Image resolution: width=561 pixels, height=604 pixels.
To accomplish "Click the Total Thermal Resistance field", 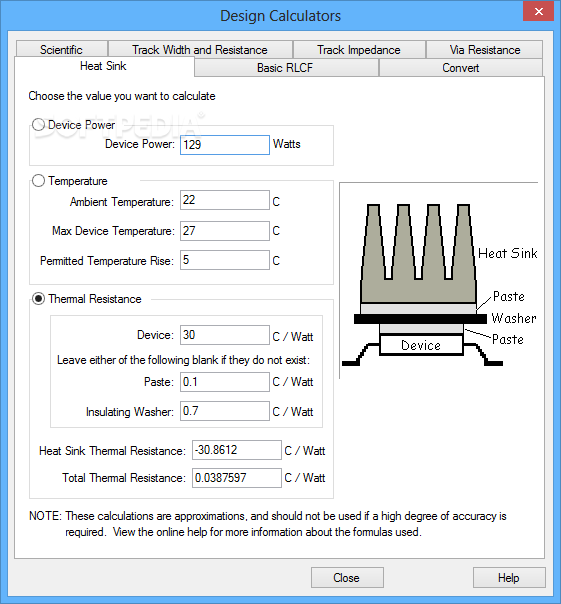I will point(237,478).
